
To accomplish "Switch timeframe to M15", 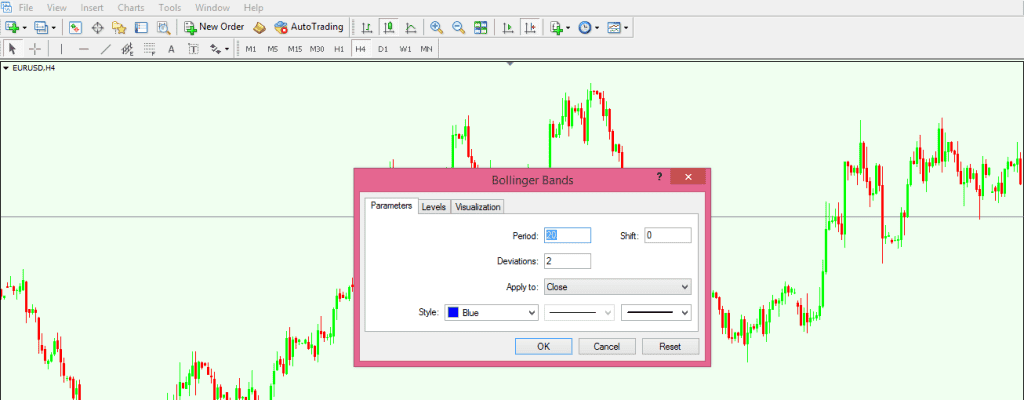I will [x=294, y=48].
